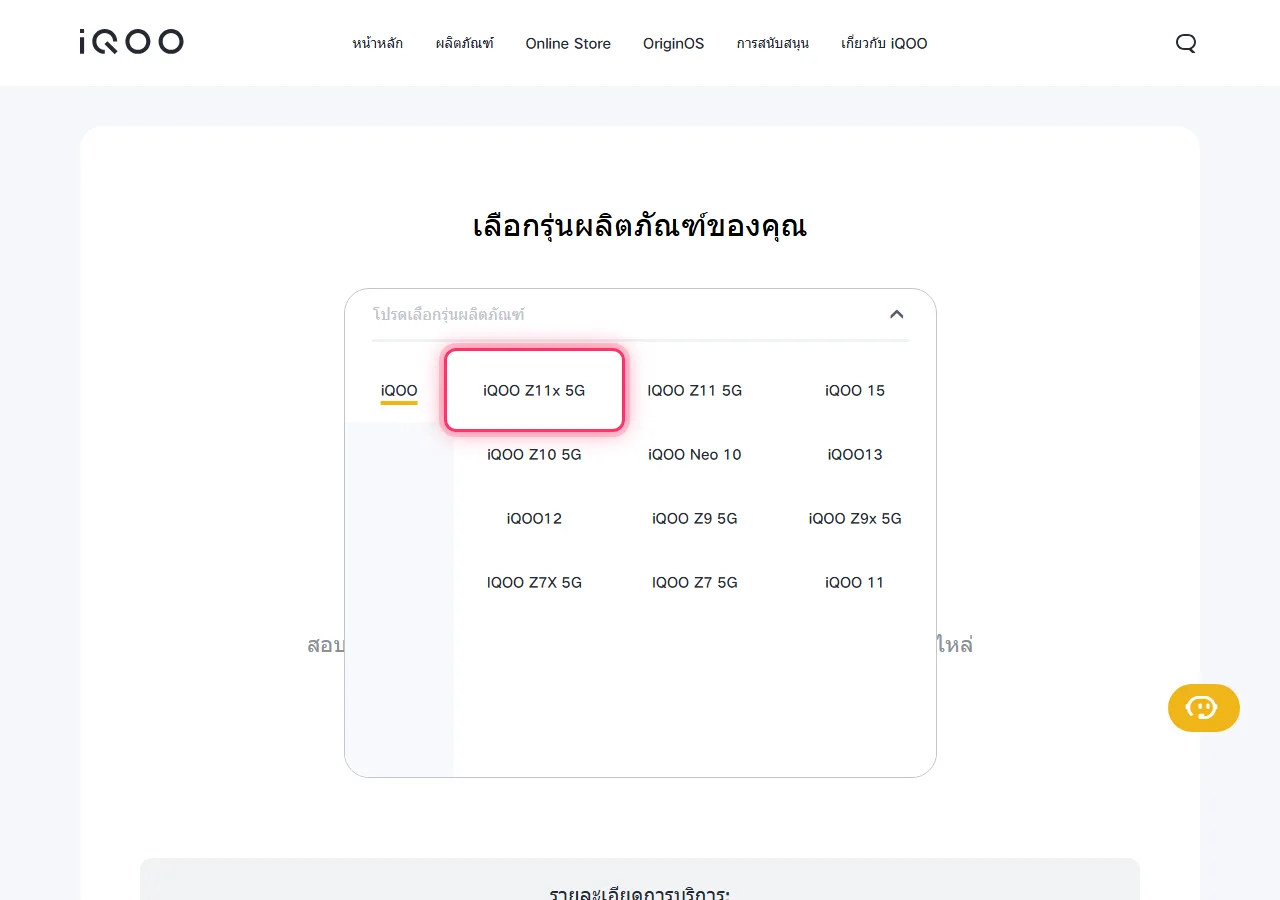Choose iQOO Z11 5G model
The image size is (1280, 900).
click(695, 391)
